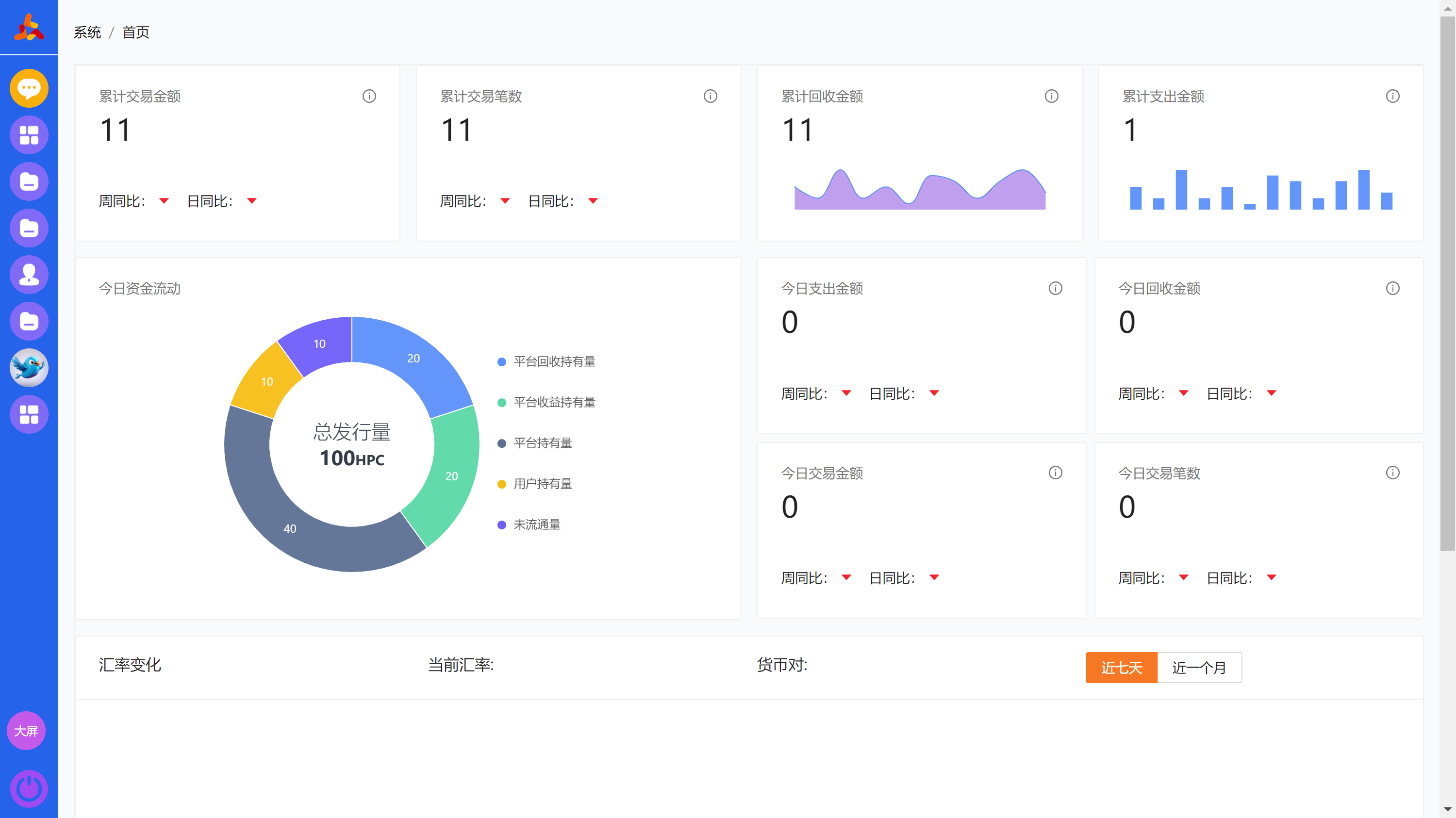Show info for 今日交易金额 card
Screen dimensions: 1456x818
(1055, 472)
